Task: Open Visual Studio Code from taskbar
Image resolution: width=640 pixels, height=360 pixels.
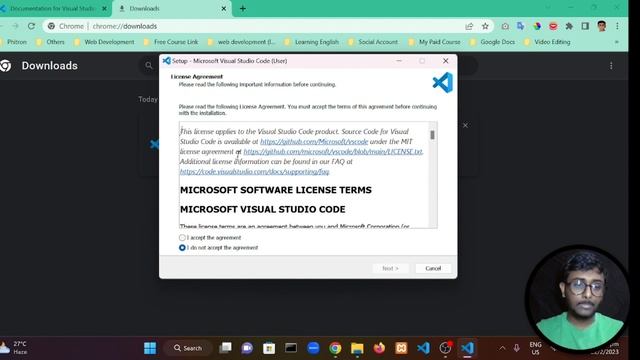Action: click(x=423, y=348)
